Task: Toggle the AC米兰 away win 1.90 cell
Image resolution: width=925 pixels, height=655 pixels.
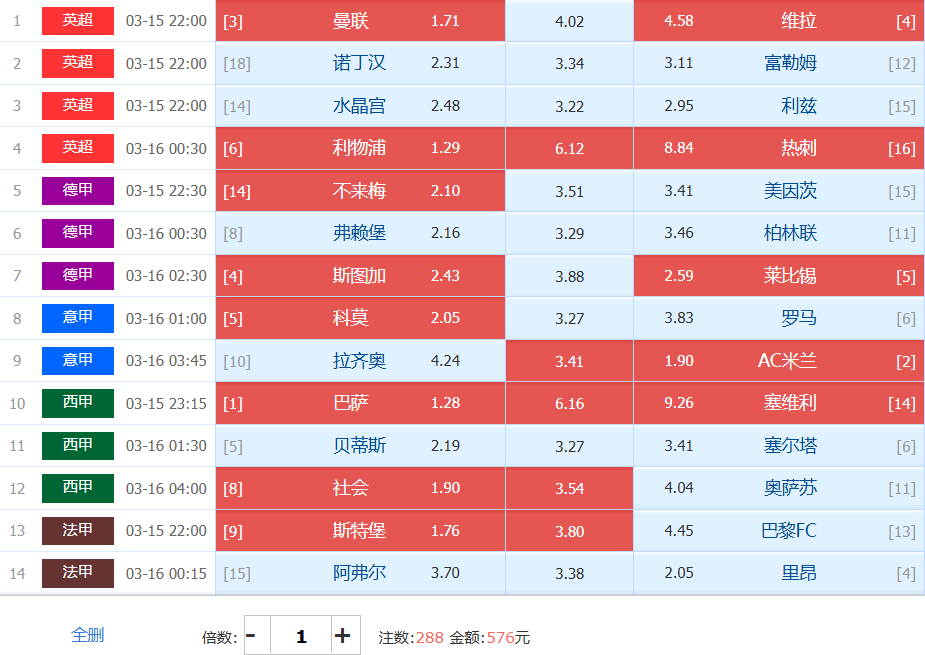Action: coord(778,361)
